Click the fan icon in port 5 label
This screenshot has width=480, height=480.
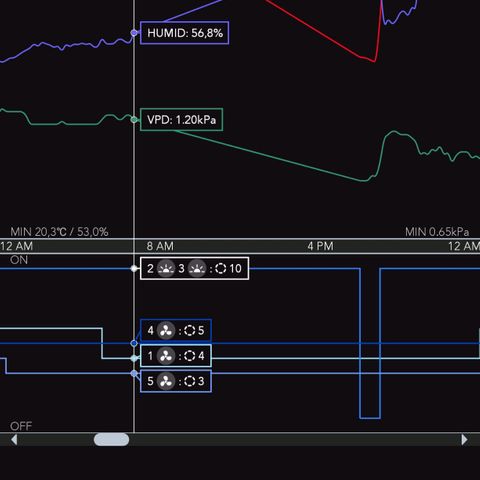[166, 381]
